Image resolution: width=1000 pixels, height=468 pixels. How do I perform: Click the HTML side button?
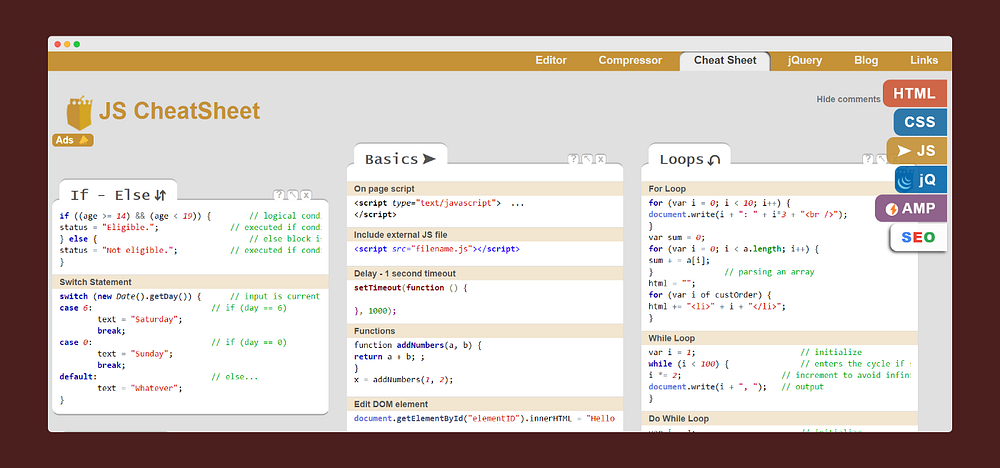tap(914, 94)
